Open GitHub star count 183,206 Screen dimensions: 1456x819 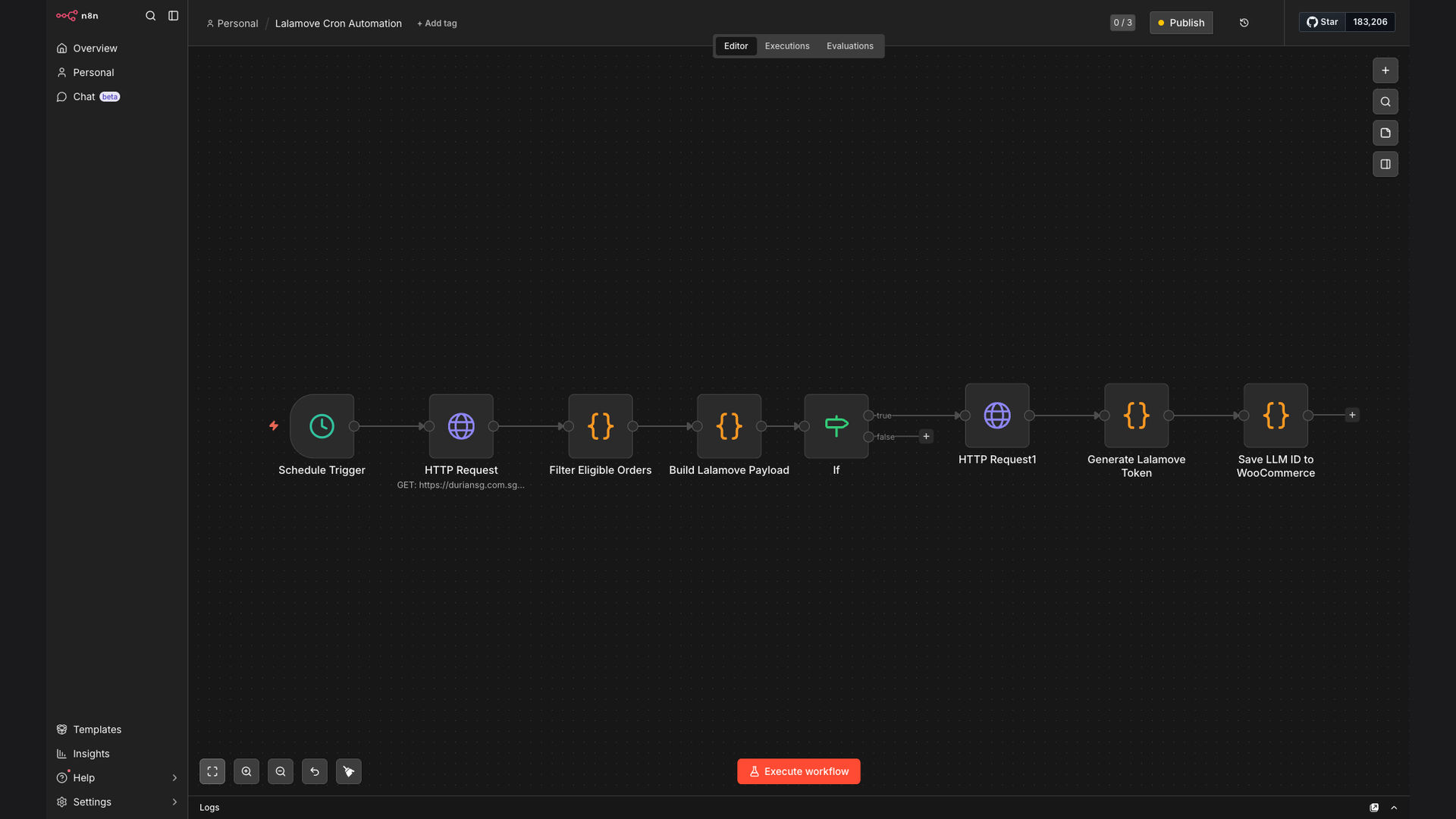tap(1370, 22)
